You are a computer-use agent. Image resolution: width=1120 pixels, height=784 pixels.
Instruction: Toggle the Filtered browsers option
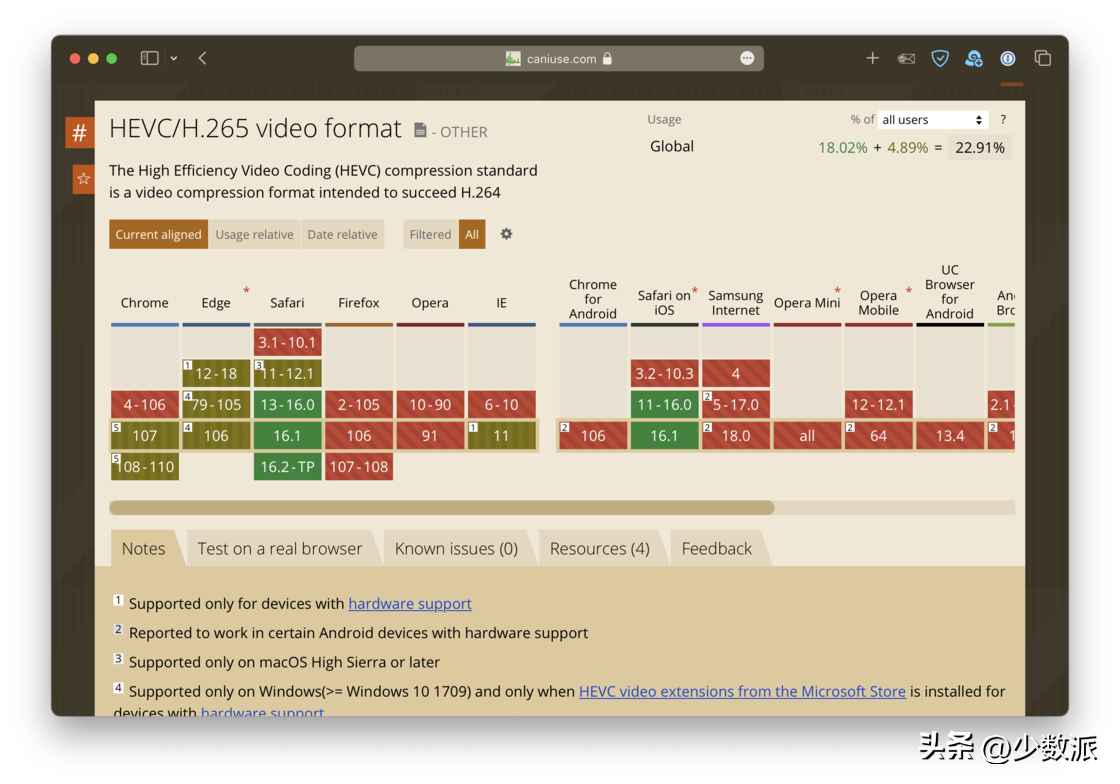[x=430, y=235]
